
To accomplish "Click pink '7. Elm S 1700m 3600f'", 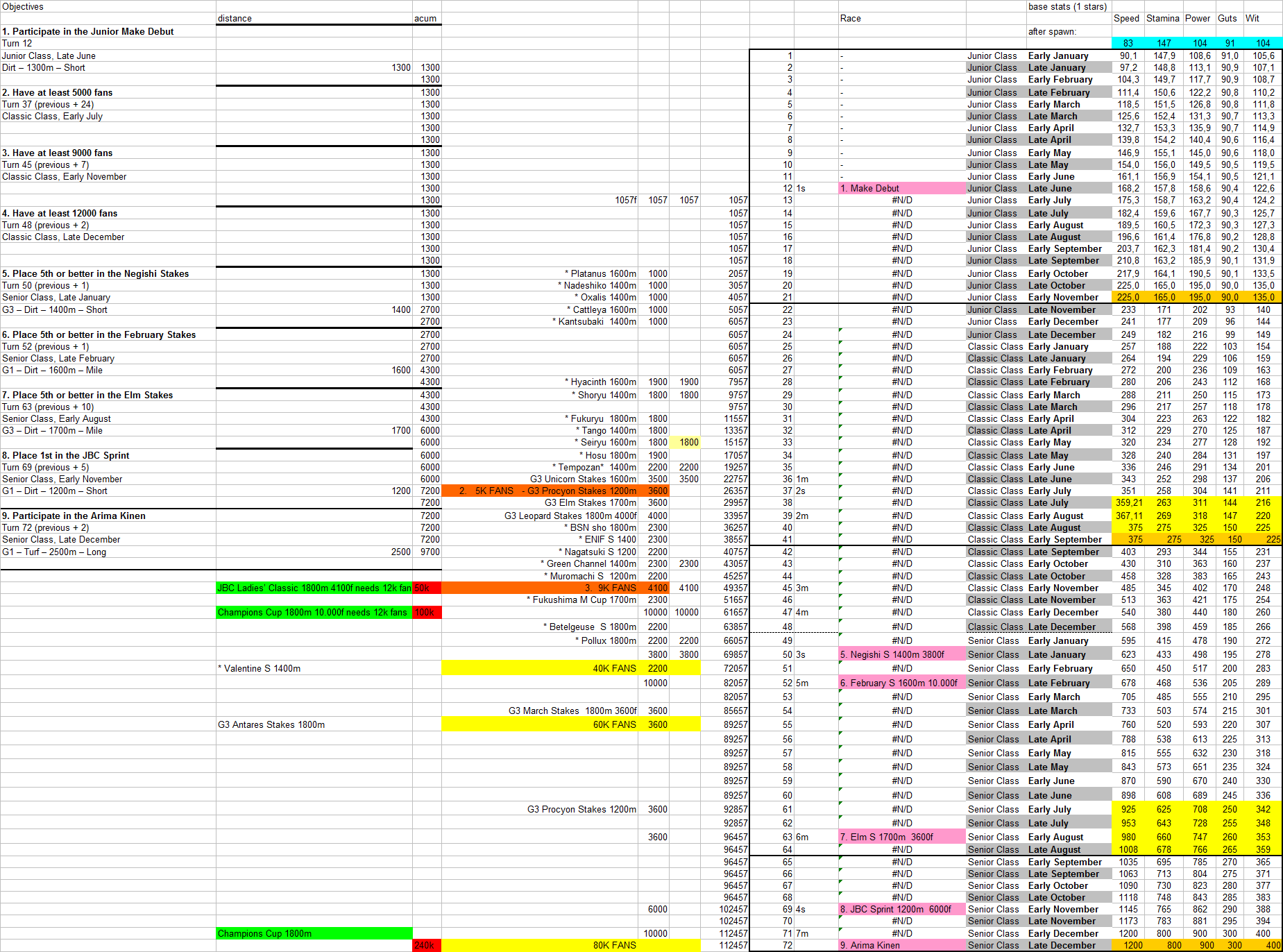I will coord(901,837).
